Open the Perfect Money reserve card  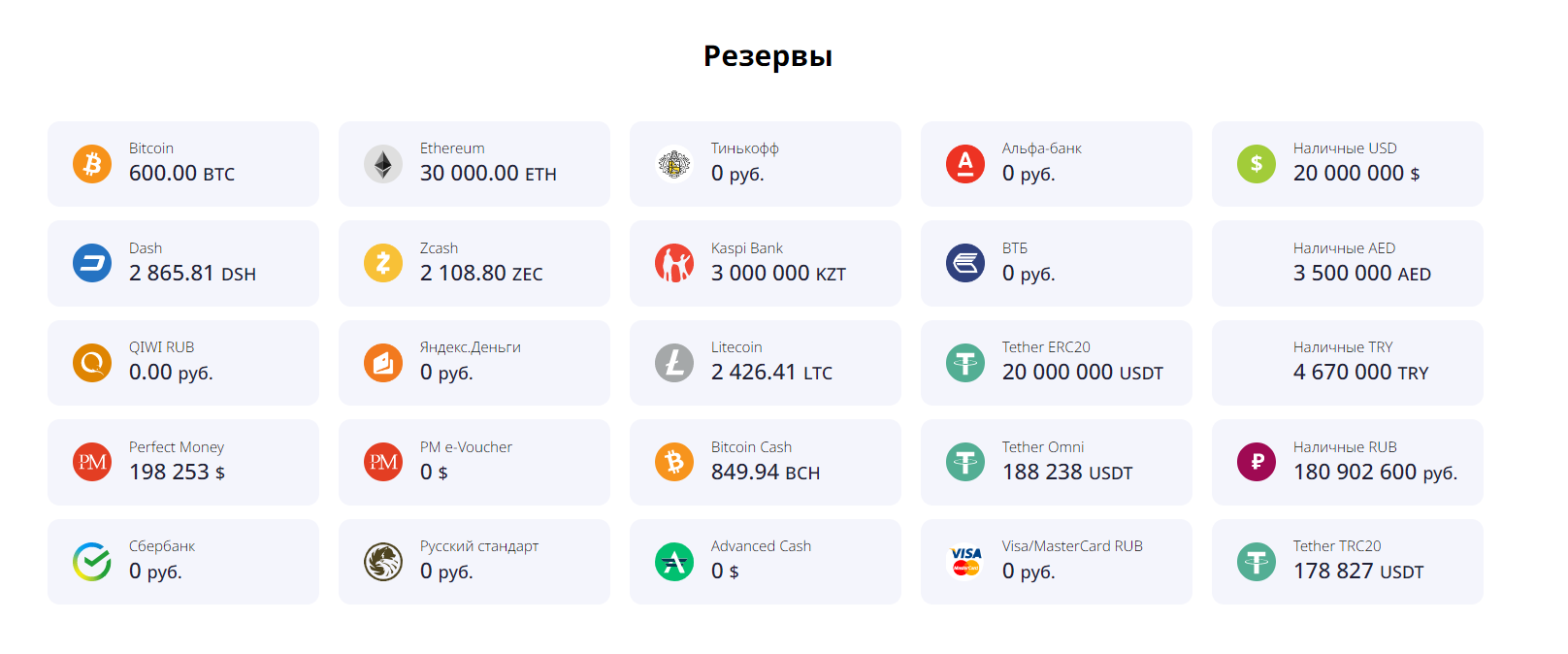(x=183, y=462)
